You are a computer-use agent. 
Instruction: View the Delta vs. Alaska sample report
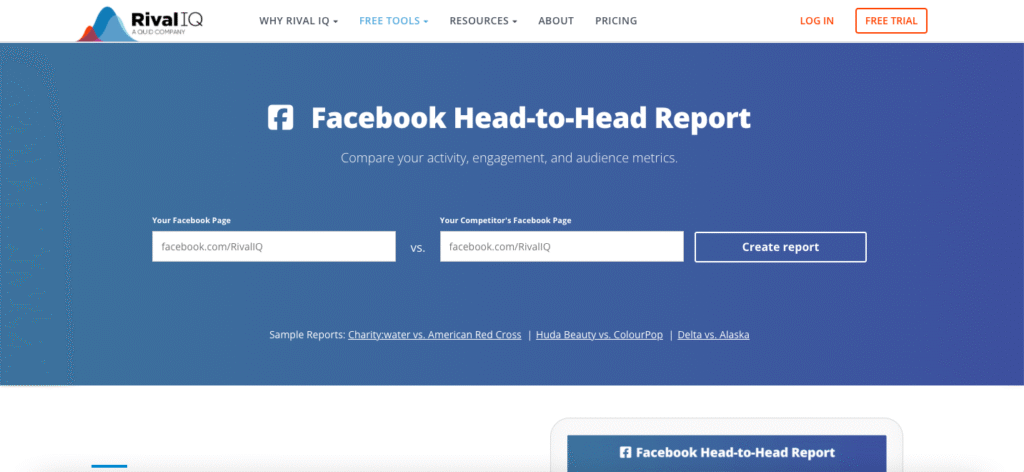click(713, 335)
